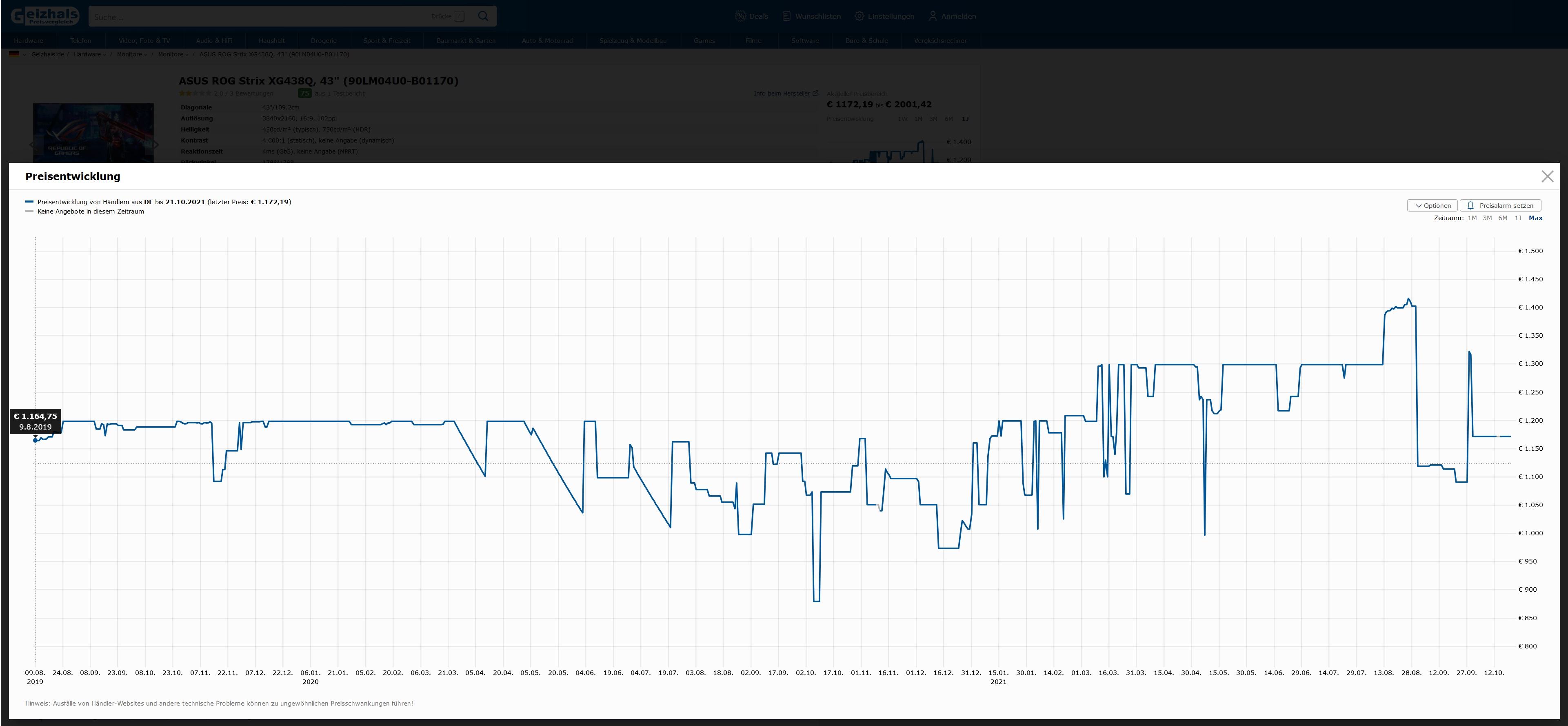Screen dimensions: 1568x726
Task: Open the Video, Foto & TV category
Action: [144, 41]
